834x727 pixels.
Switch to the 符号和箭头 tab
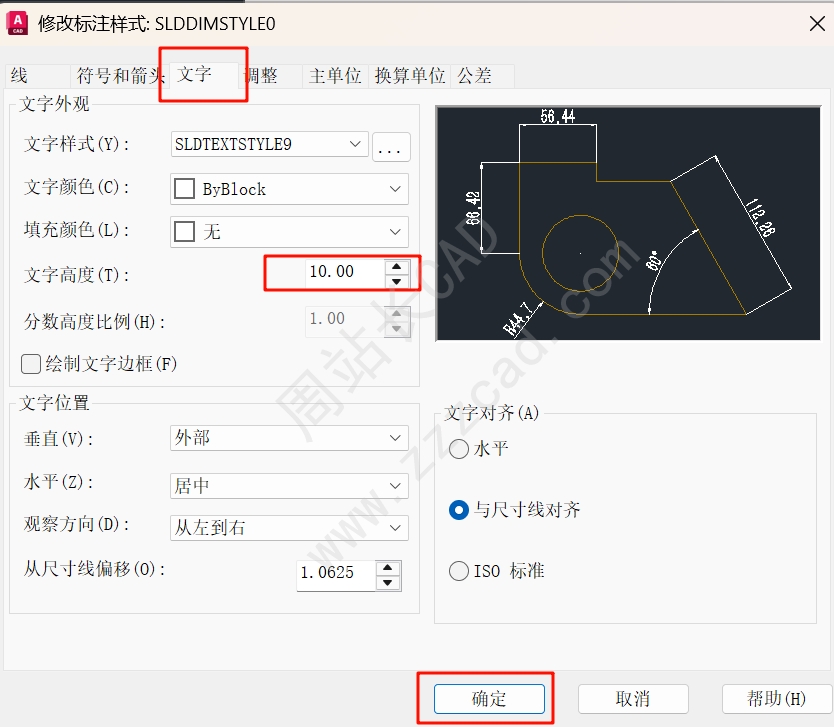(x=119, y=76)
